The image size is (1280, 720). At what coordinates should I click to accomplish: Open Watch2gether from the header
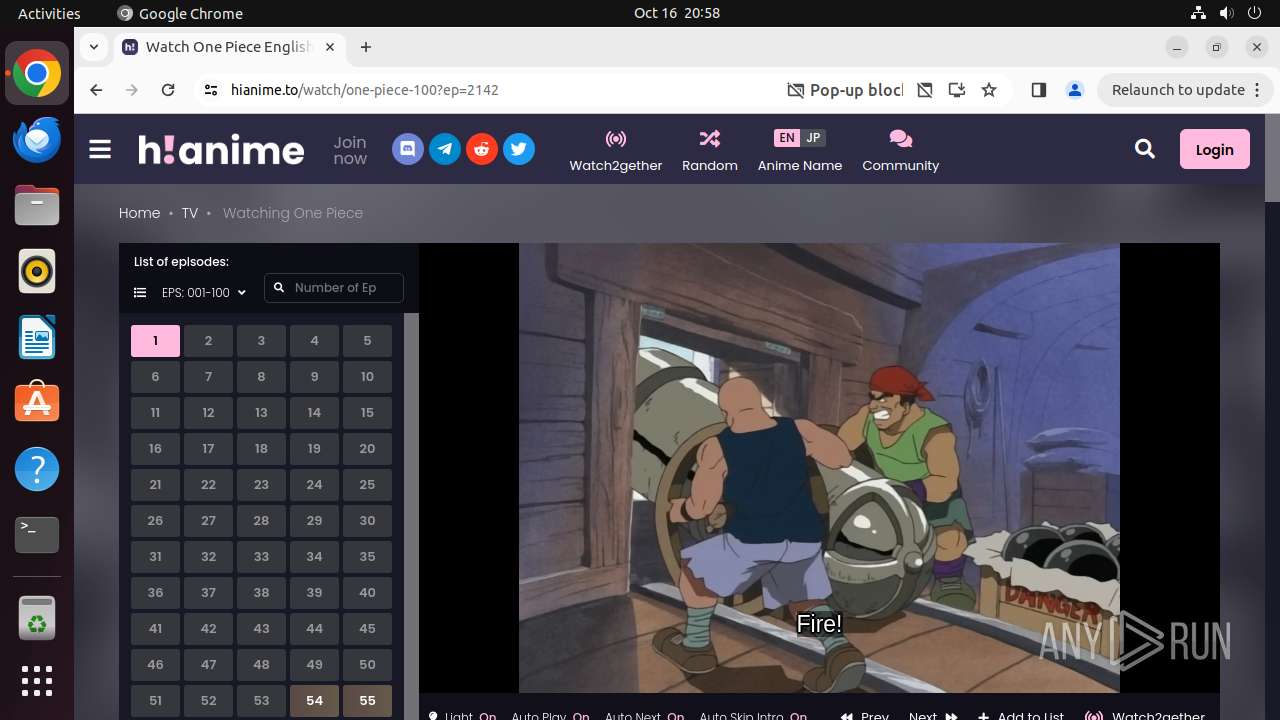(616, 151)
